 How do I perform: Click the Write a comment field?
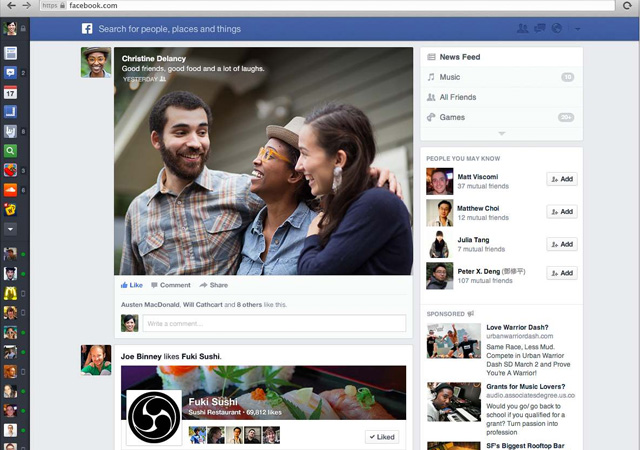pos(273,323)
